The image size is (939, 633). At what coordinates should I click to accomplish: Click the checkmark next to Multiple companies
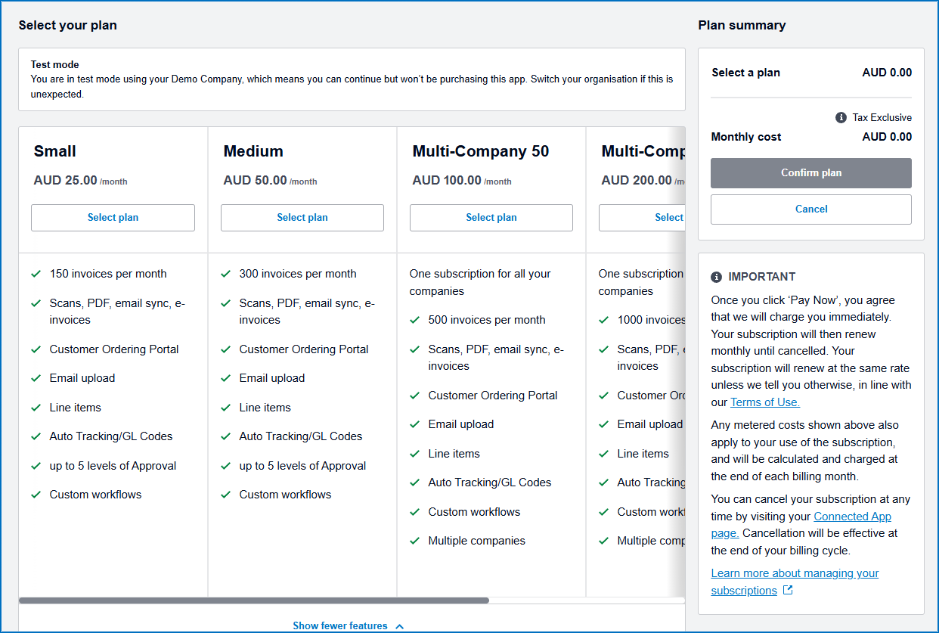pos(414,541)
